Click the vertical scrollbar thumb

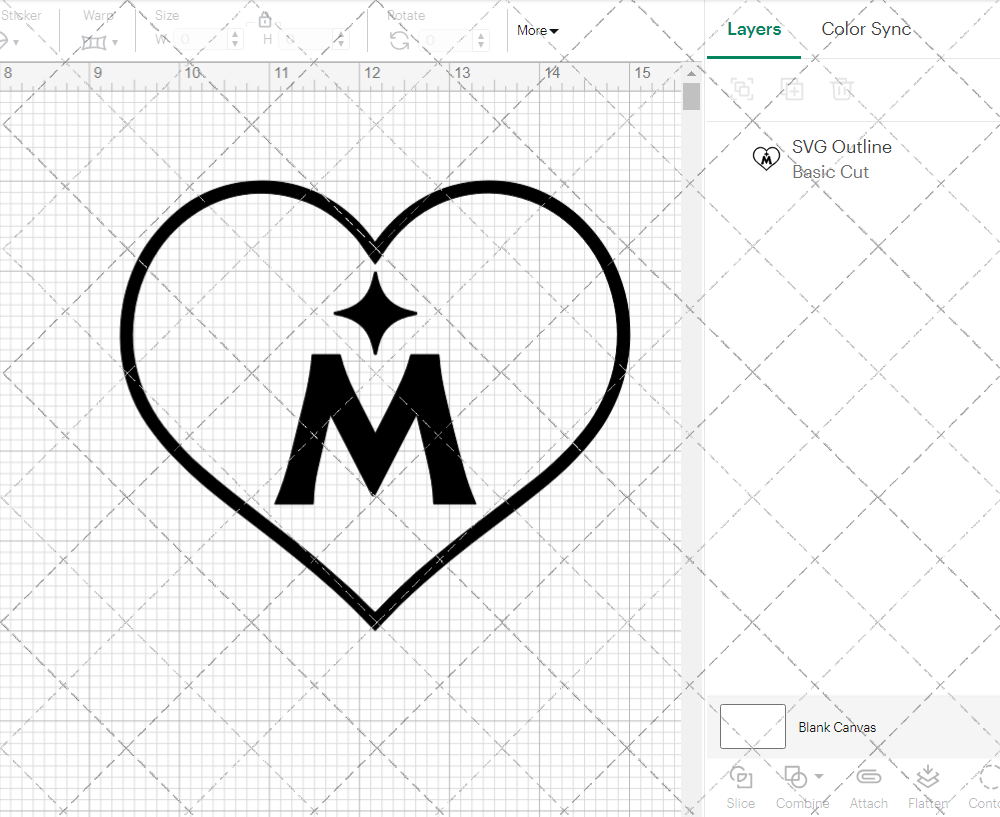(691, 97)
